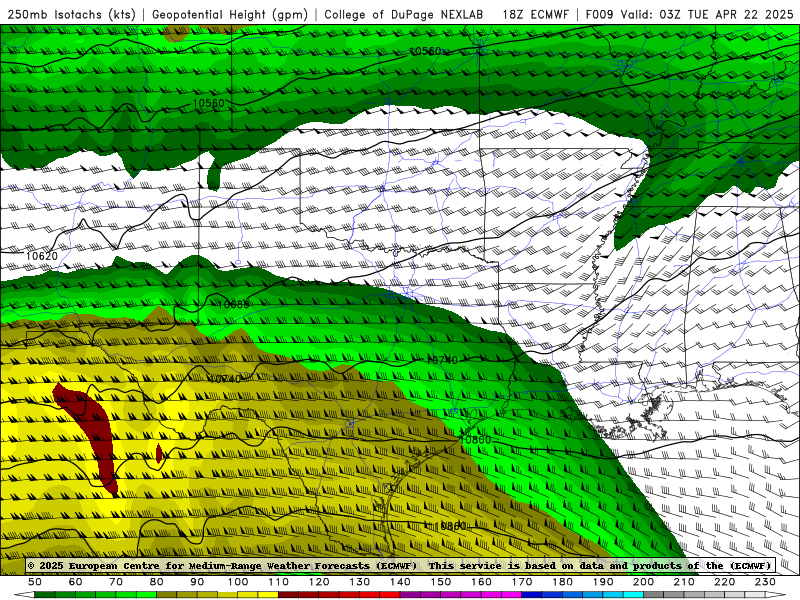Image resolution: width=800 pixels, height=600 pixels.
Task: Click the 'Valid: 03Z TUE APR 22 2025' text
Action: coord(708,14)
